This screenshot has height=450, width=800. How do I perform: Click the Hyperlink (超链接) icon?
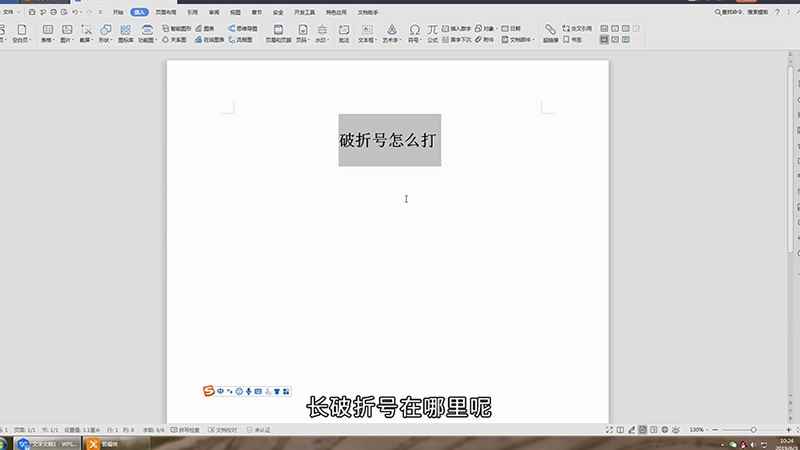coord(550,30)
